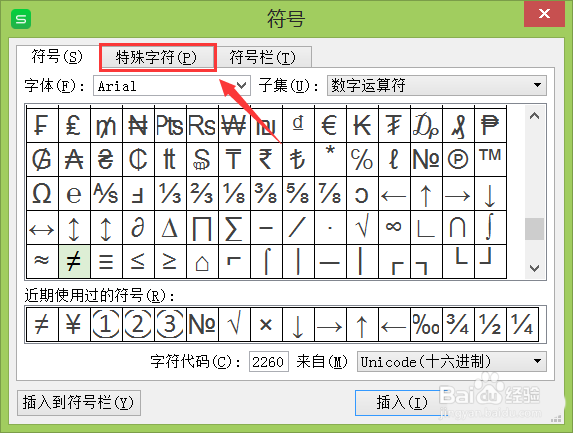Pick the euro symbol in the grid
The image size is (573, 433).
click(x=330, y=125)
